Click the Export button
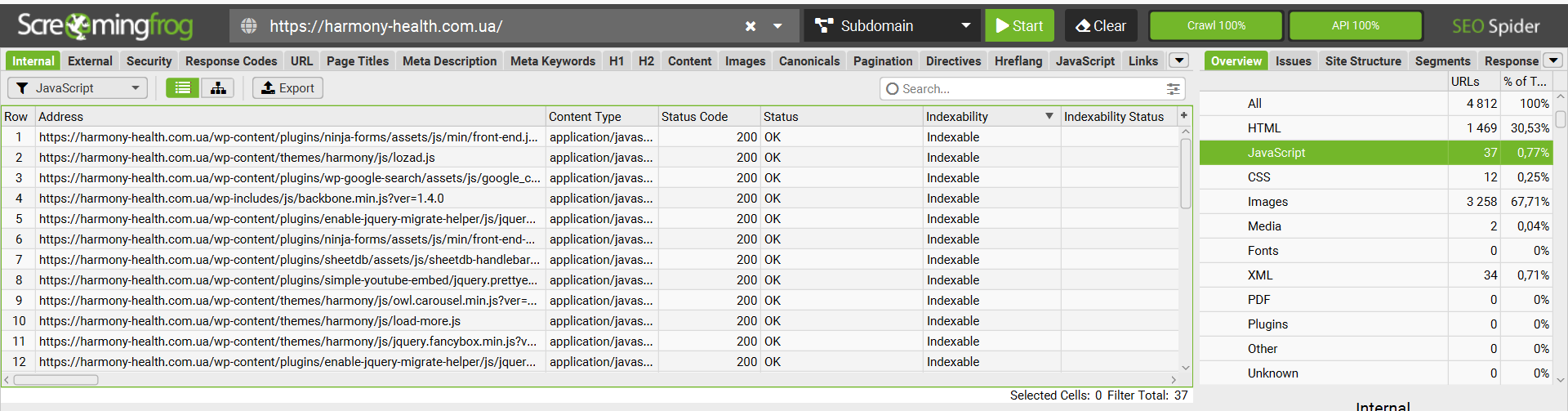The width and height of the screenshot is (1568, 411). tap(287, 88)
